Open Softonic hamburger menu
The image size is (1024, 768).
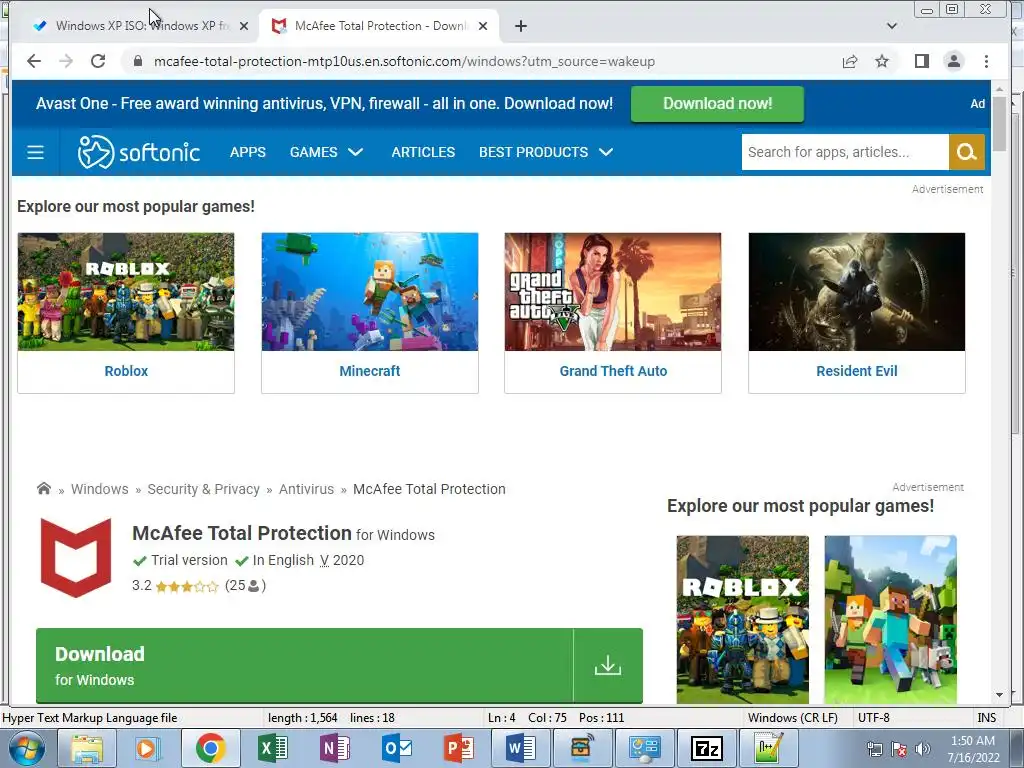[x=35, y=152]
